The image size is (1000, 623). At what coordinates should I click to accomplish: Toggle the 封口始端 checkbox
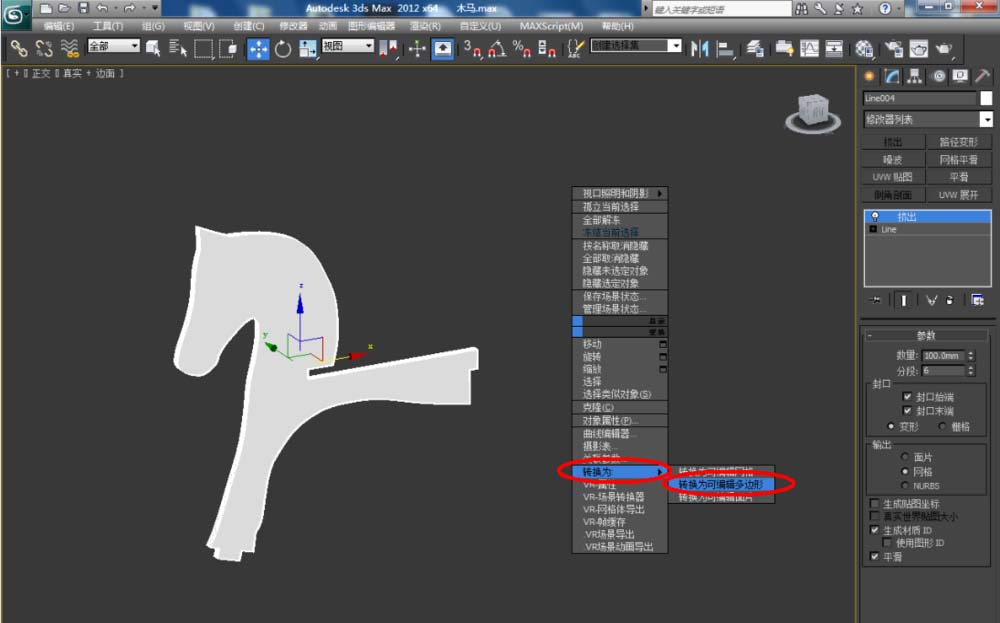click(907, 397)
